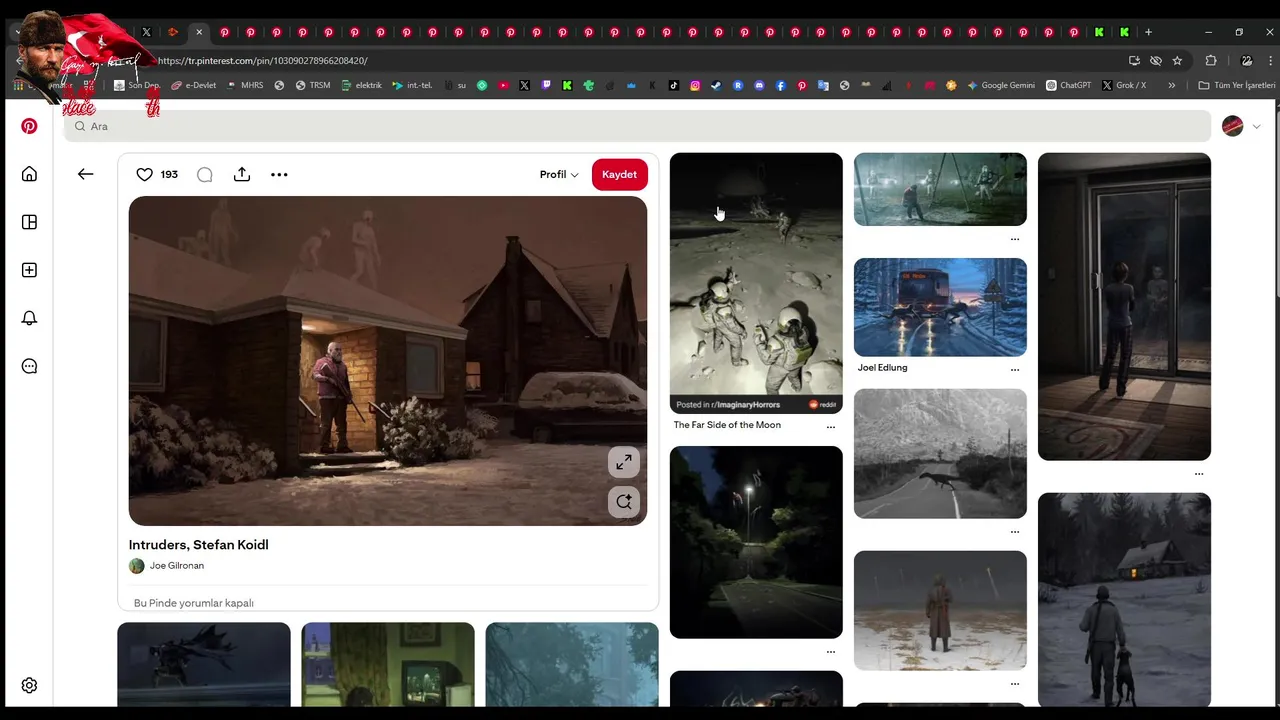
Task: Create a new pin with the plus icon
Action: 29,270
